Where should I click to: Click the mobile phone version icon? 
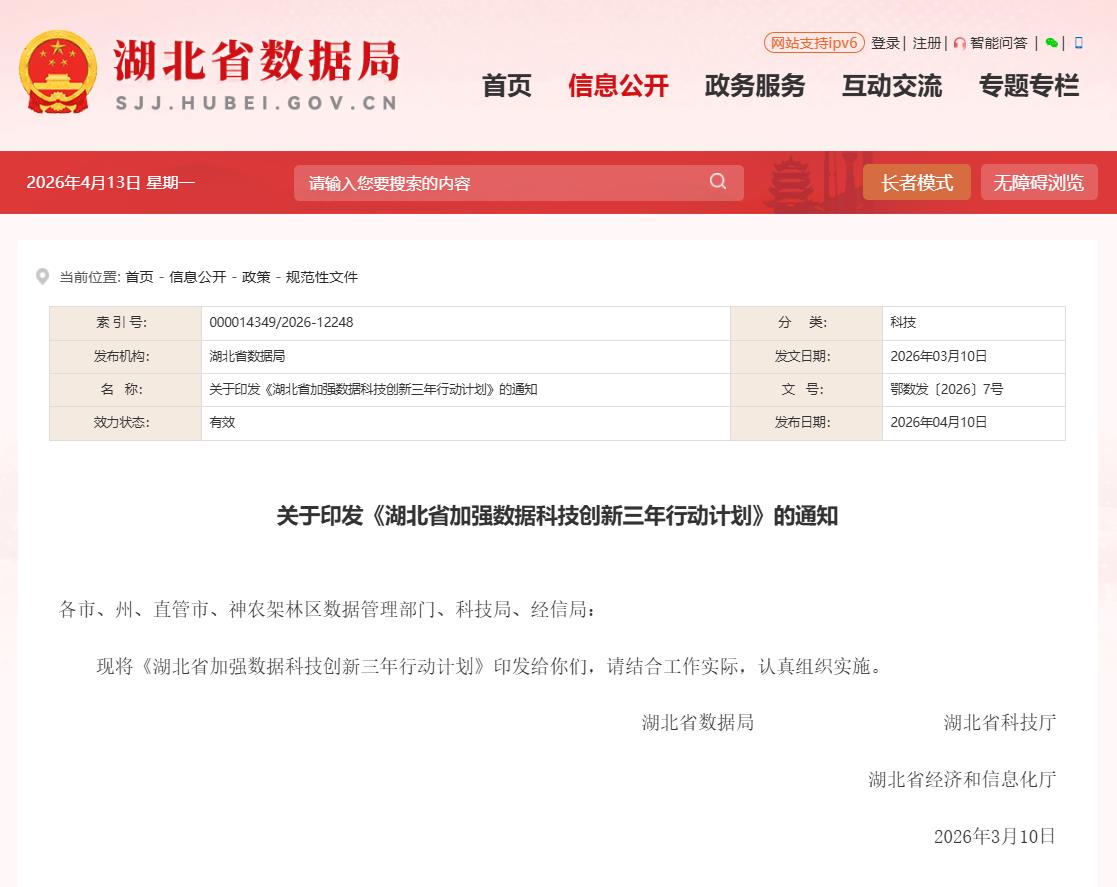coord(1078,43)
